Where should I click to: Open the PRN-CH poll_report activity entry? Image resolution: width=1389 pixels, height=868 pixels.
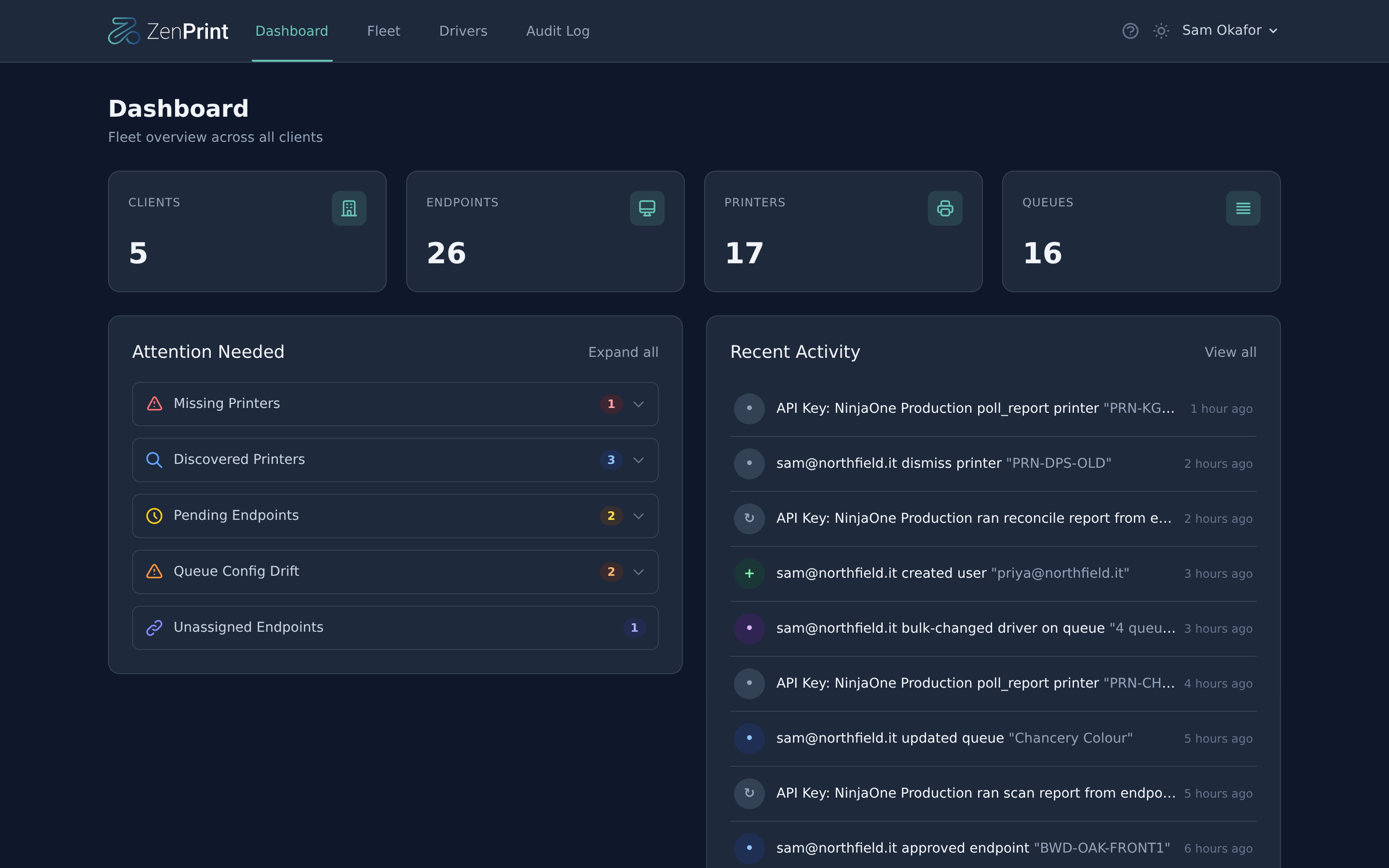click(993, 684)
